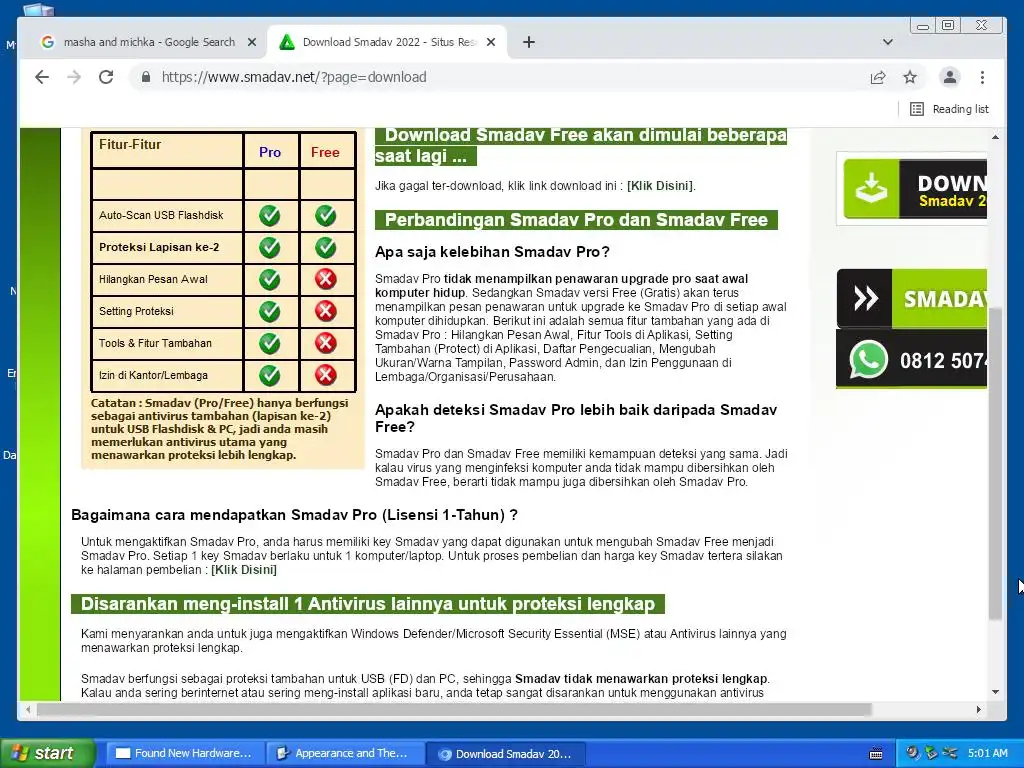Click the Apa saja kelebihan Smadav Pro heading
Image resolution: width=1024 pixels, height=768 pixels.
coord(492,252)
